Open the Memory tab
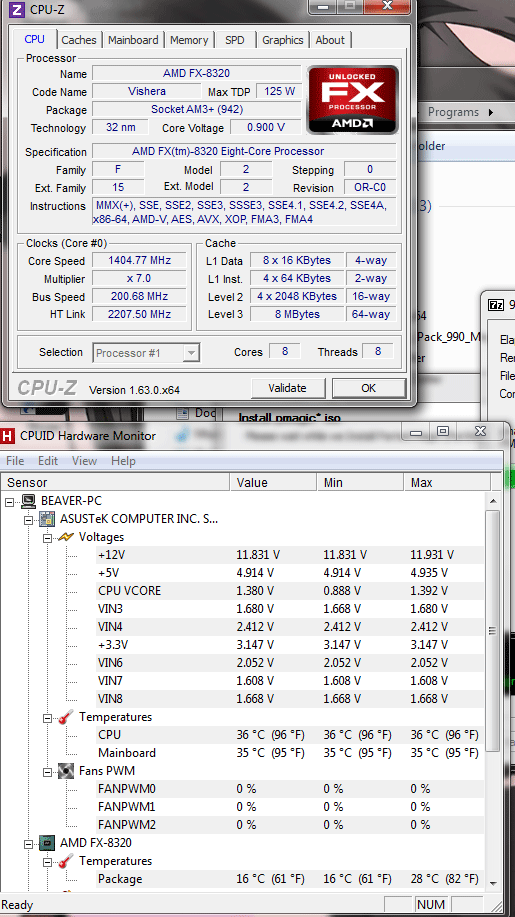Image resolution: width=515 pixels, height=917 pixels. click(189, 40)
